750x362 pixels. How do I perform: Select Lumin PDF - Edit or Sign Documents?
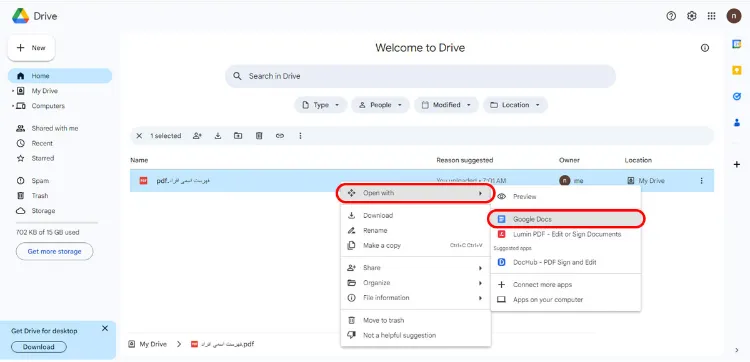tap(565, 234)
